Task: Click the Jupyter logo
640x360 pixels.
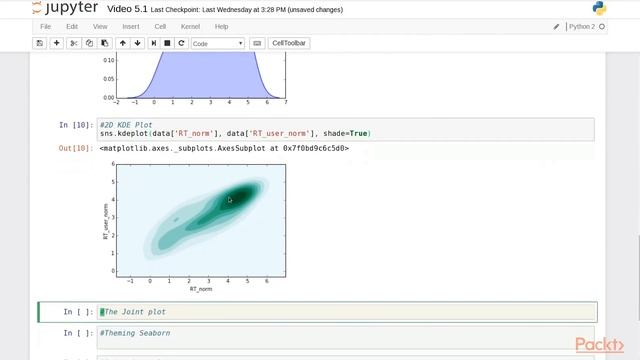Action: coord(65,8)
